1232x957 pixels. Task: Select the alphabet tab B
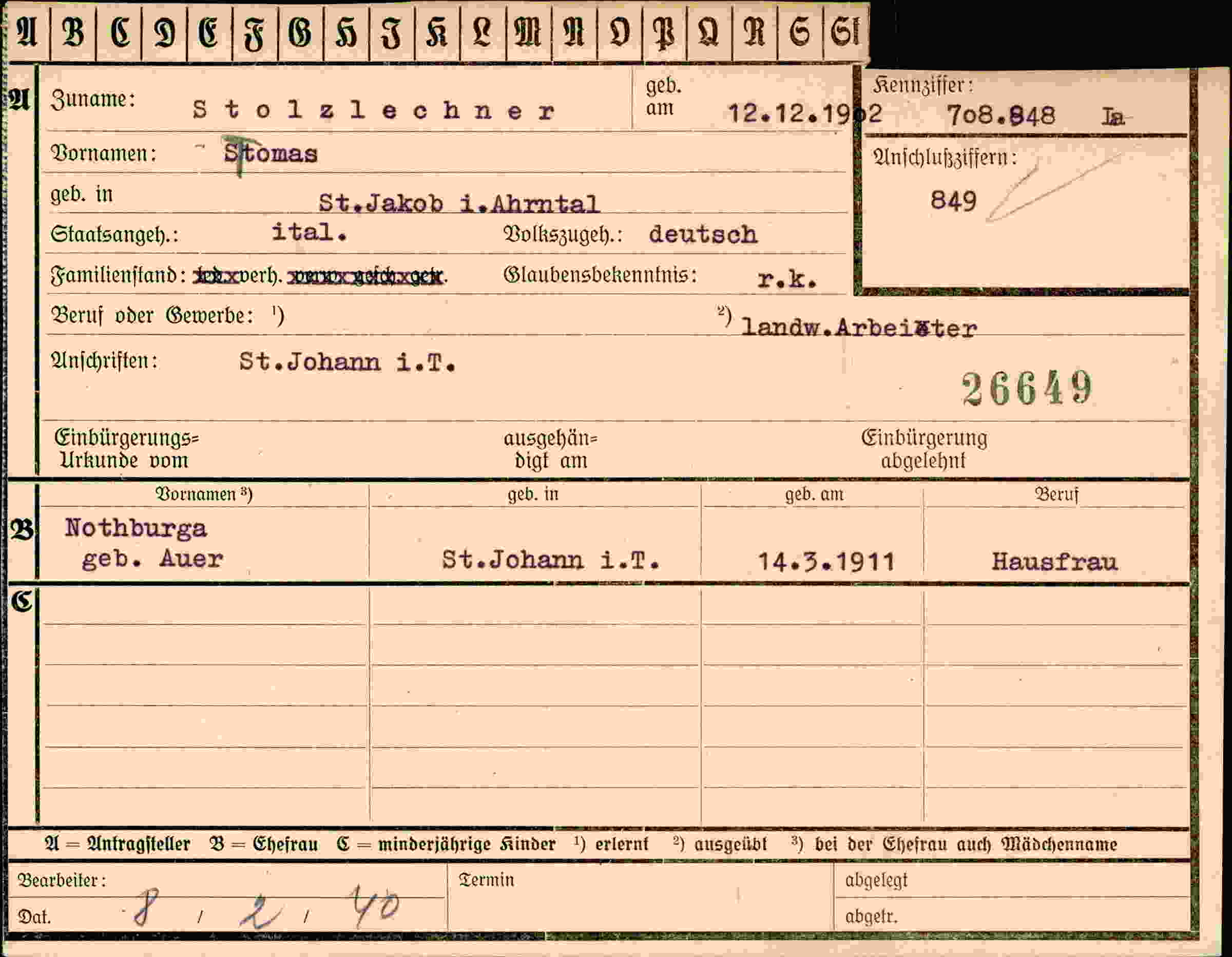click(73, 33)
